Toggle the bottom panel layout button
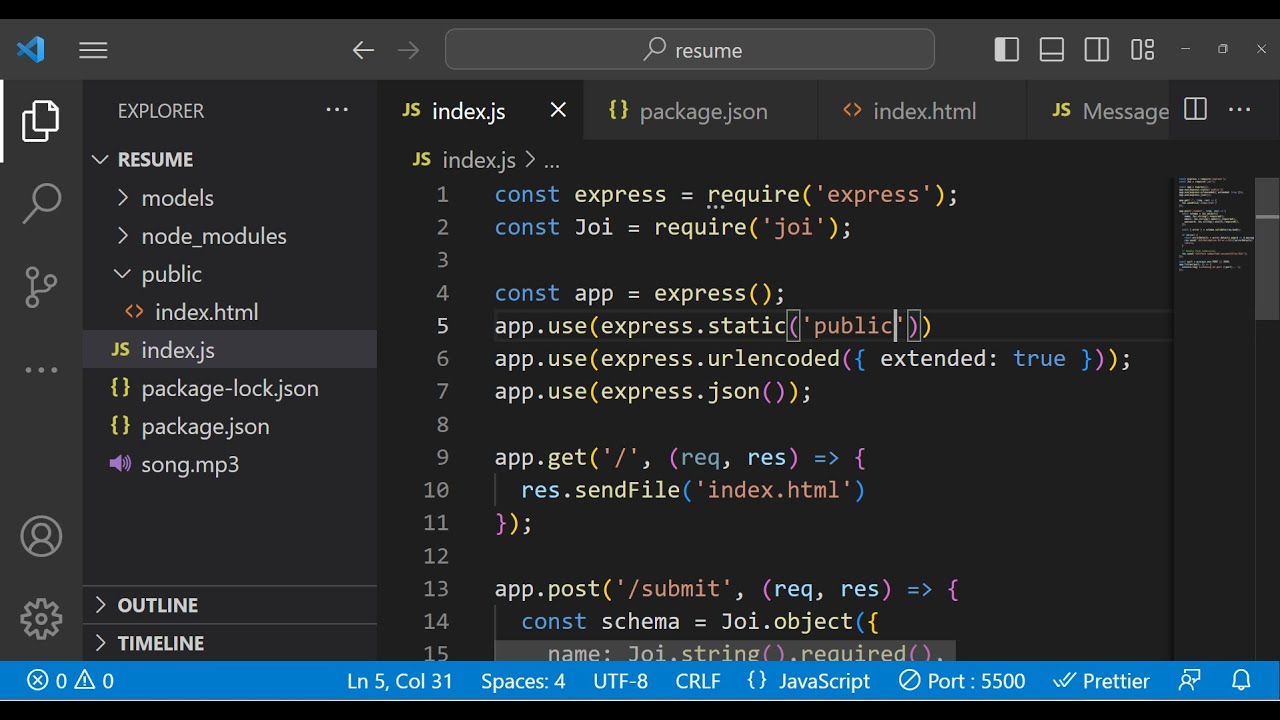 point(1052,50)
